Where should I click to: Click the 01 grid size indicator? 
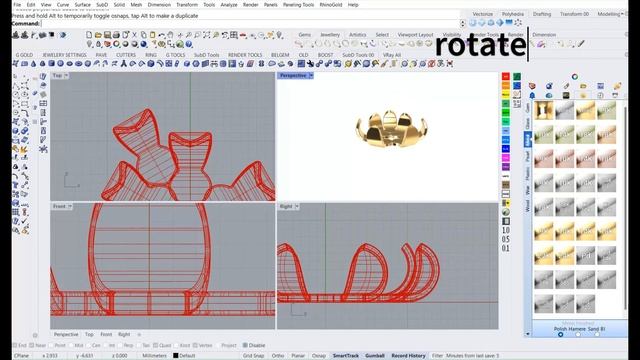coord(506,248)
